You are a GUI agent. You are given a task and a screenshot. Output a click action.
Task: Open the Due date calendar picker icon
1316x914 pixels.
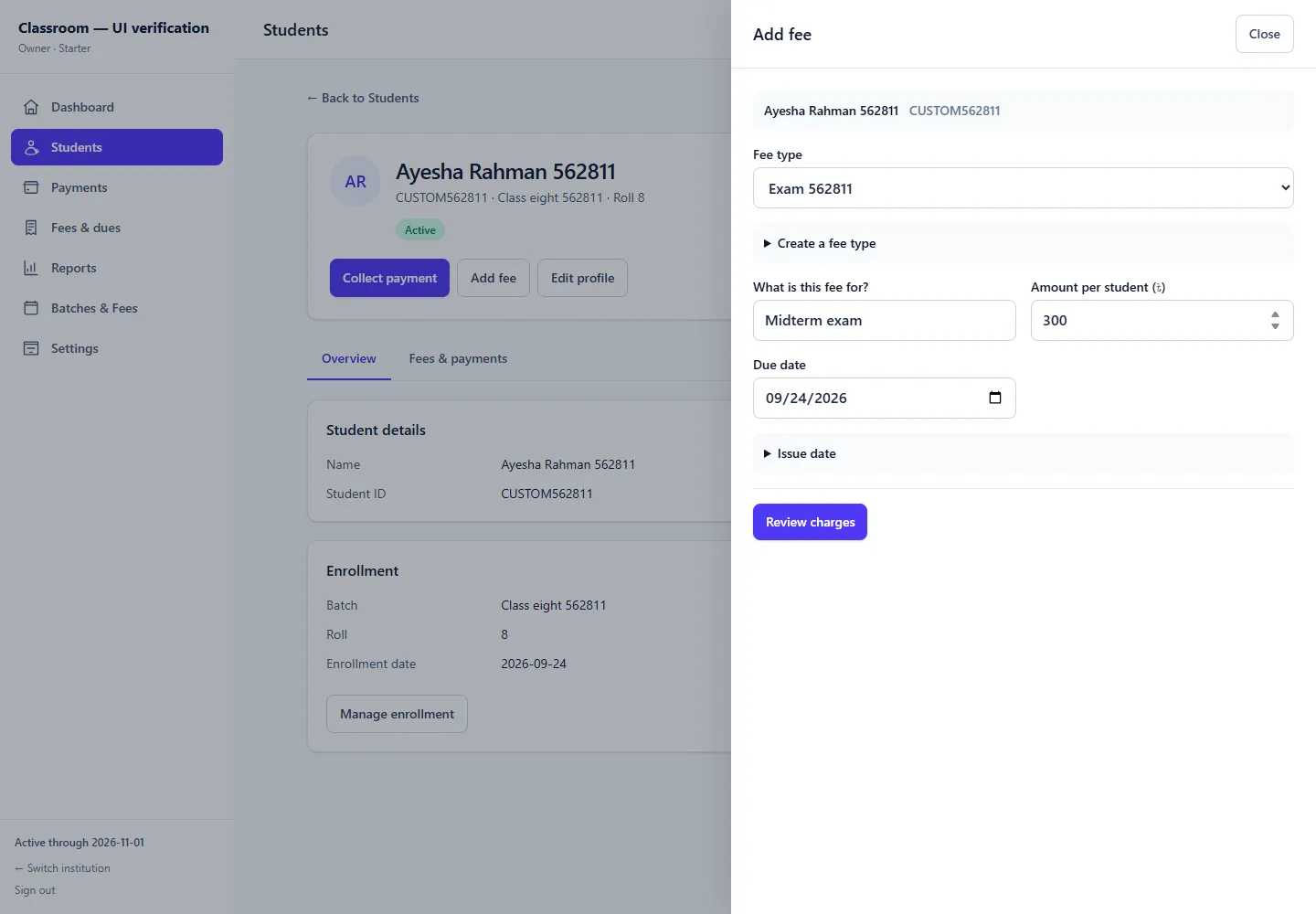[995, 398]
